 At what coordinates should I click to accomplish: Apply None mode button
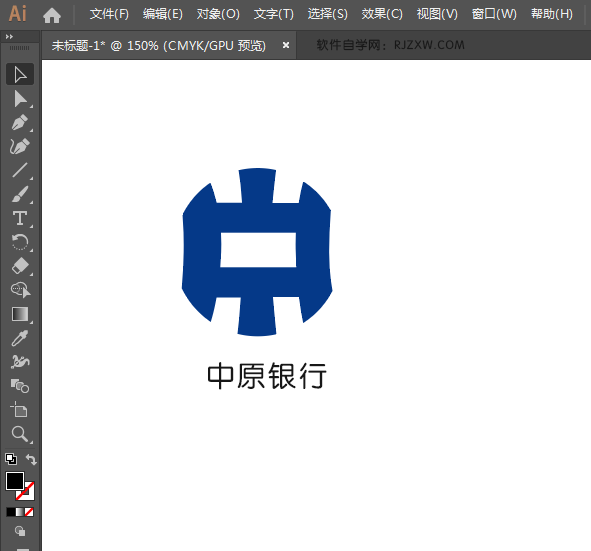[29, 512]
